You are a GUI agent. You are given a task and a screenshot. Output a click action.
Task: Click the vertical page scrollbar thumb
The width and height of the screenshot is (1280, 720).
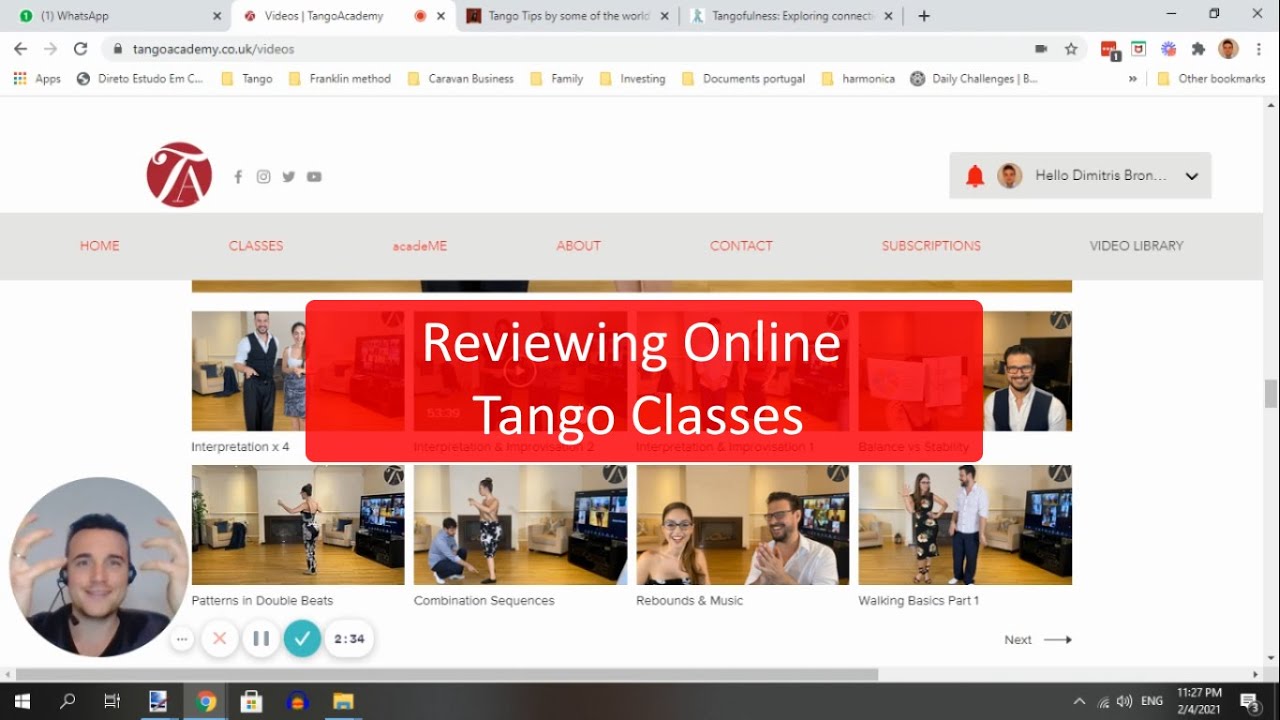coord(1271,394)
